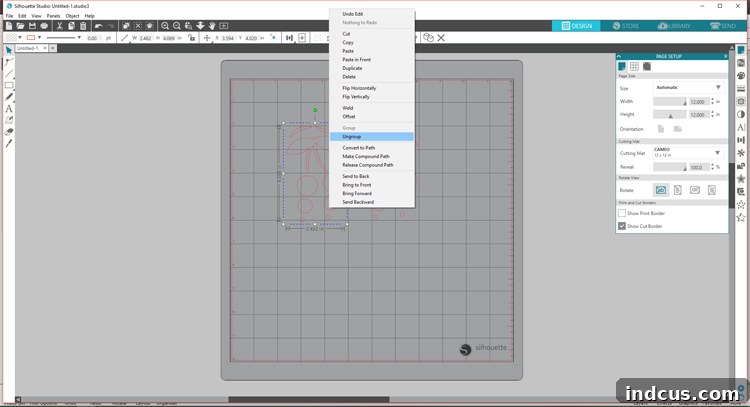
Task: Choose the Eraser tool
Action: click(9, 132)
